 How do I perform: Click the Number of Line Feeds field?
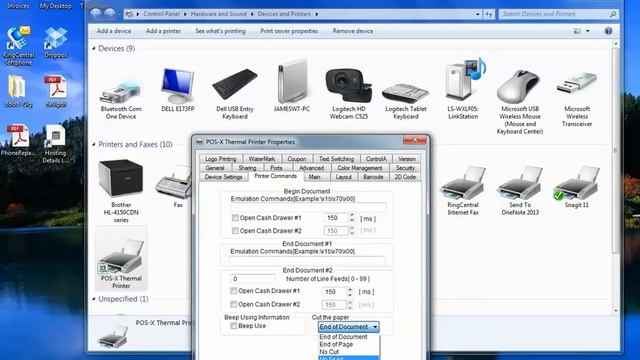(253, 279)
